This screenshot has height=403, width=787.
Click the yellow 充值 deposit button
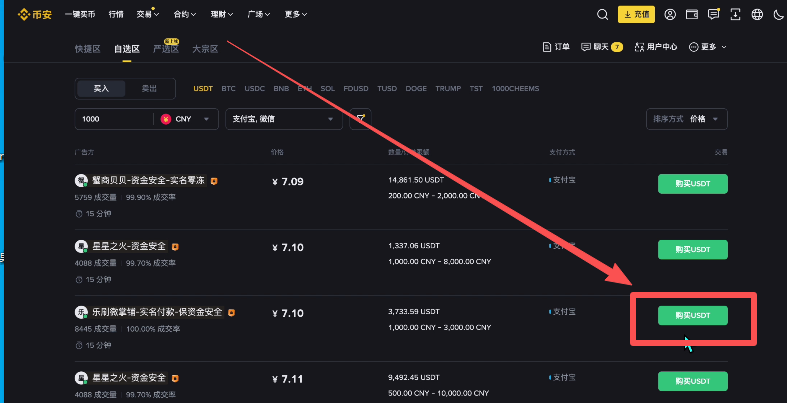coord(636,15)
